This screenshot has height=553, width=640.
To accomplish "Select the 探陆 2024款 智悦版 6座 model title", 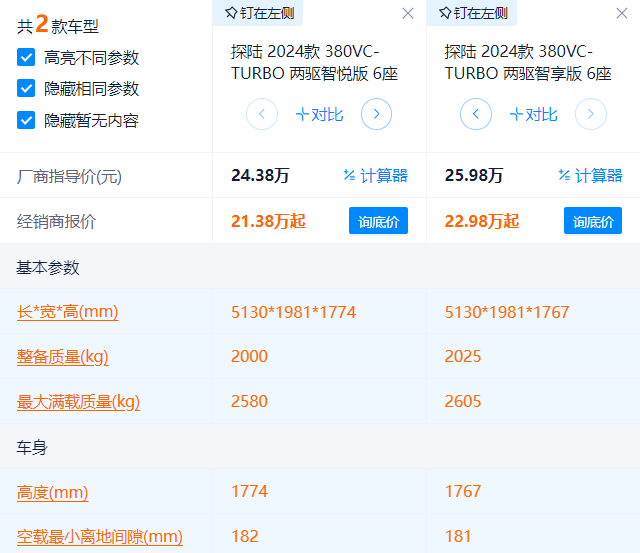I will pyautogui.click(x=314, y=62).
